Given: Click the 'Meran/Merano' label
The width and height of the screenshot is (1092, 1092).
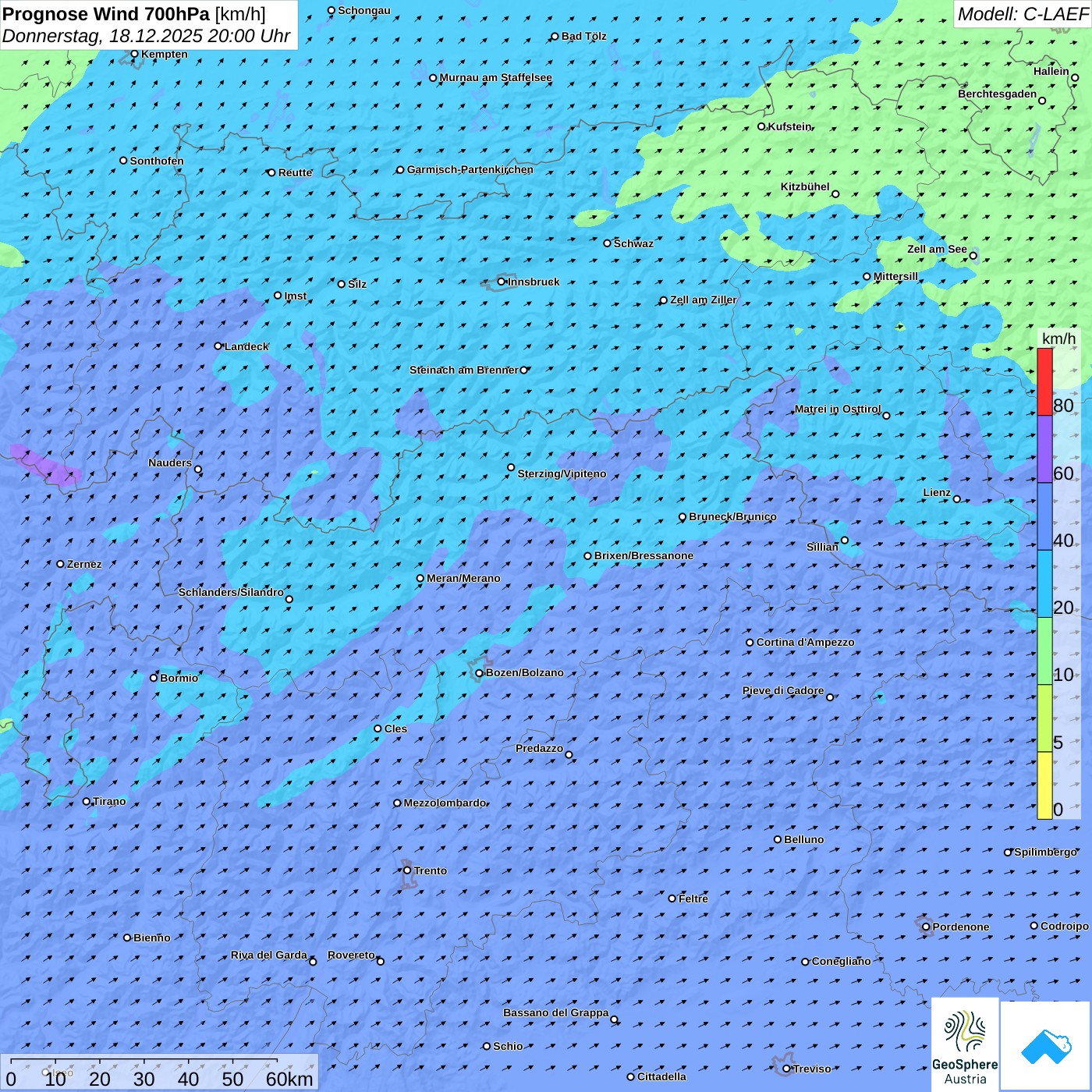Looking at the screenshot, I should click(464, 578).
